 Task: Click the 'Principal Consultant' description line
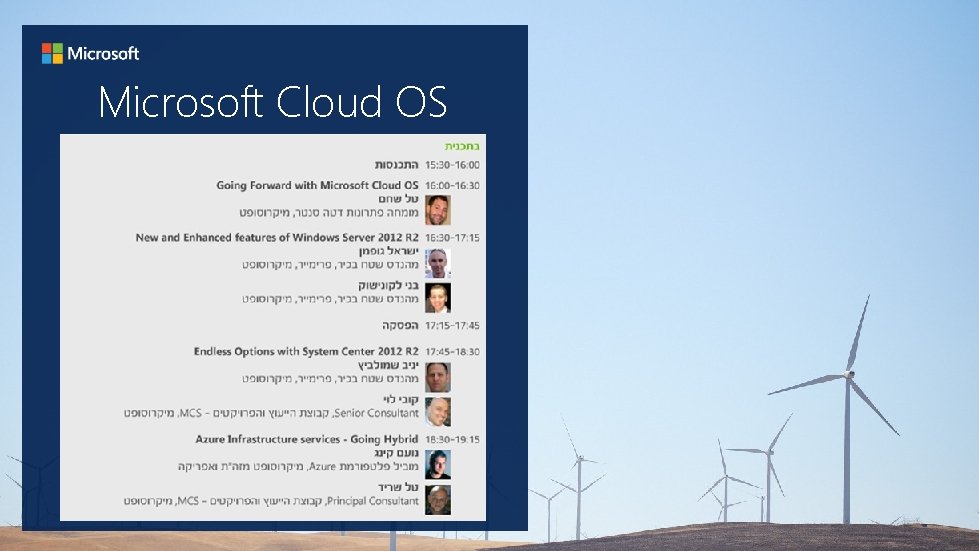pyautogui.click(x=271, y=501)
